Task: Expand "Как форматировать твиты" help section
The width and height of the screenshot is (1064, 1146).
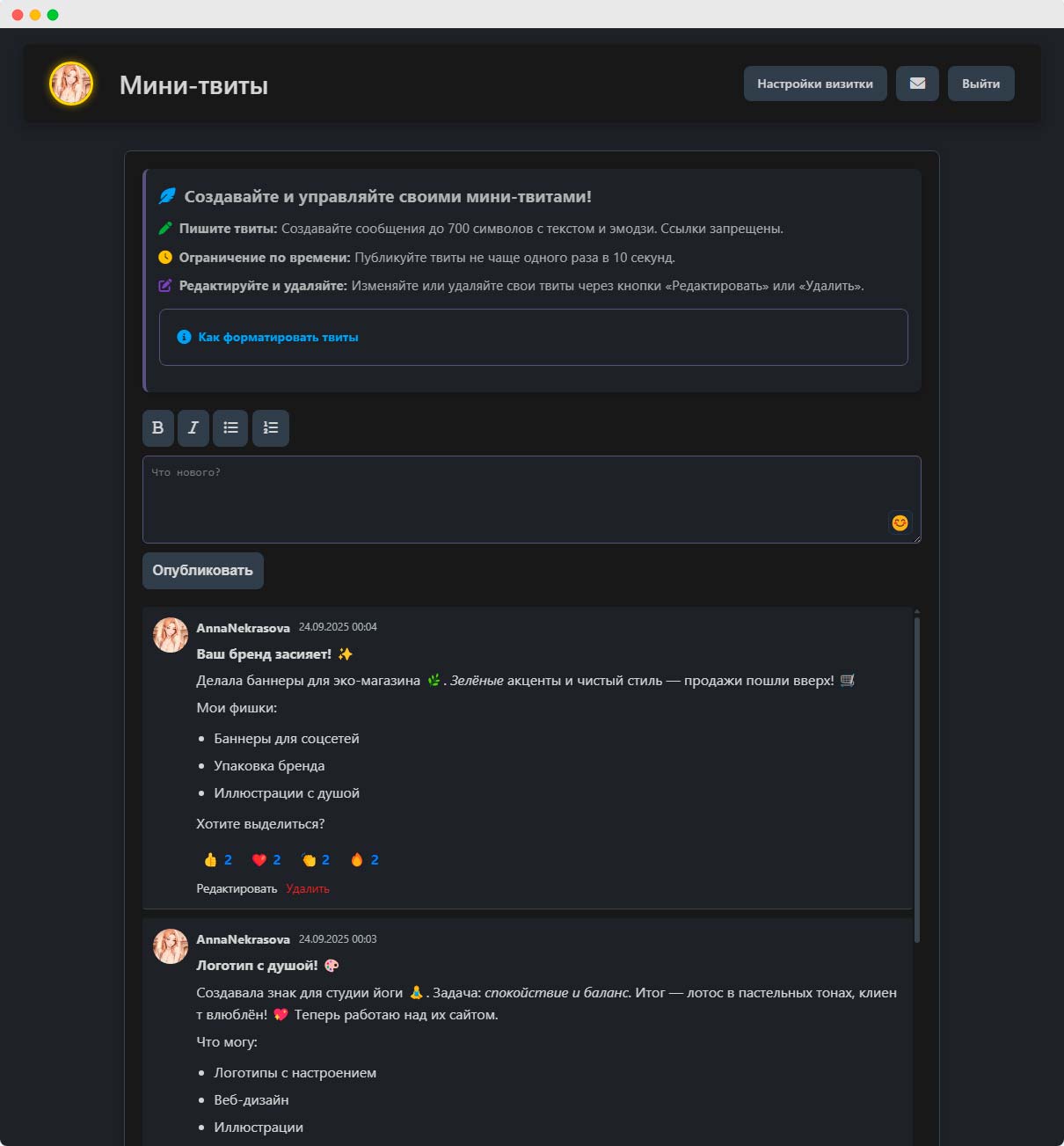Action: tap(278, 337)
